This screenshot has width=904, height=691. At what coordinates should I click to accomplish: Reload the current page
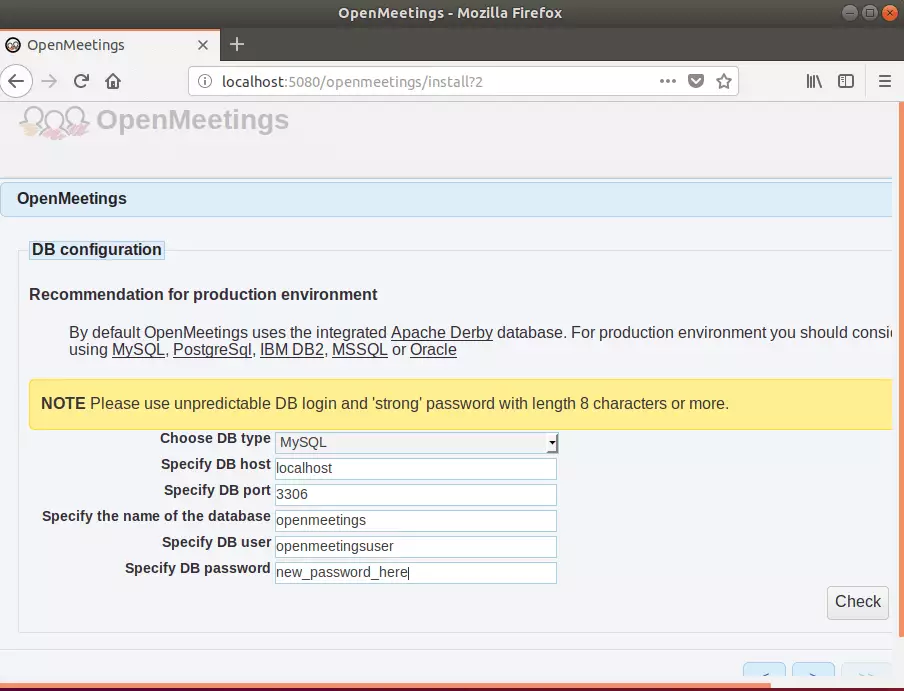(81, 81)
